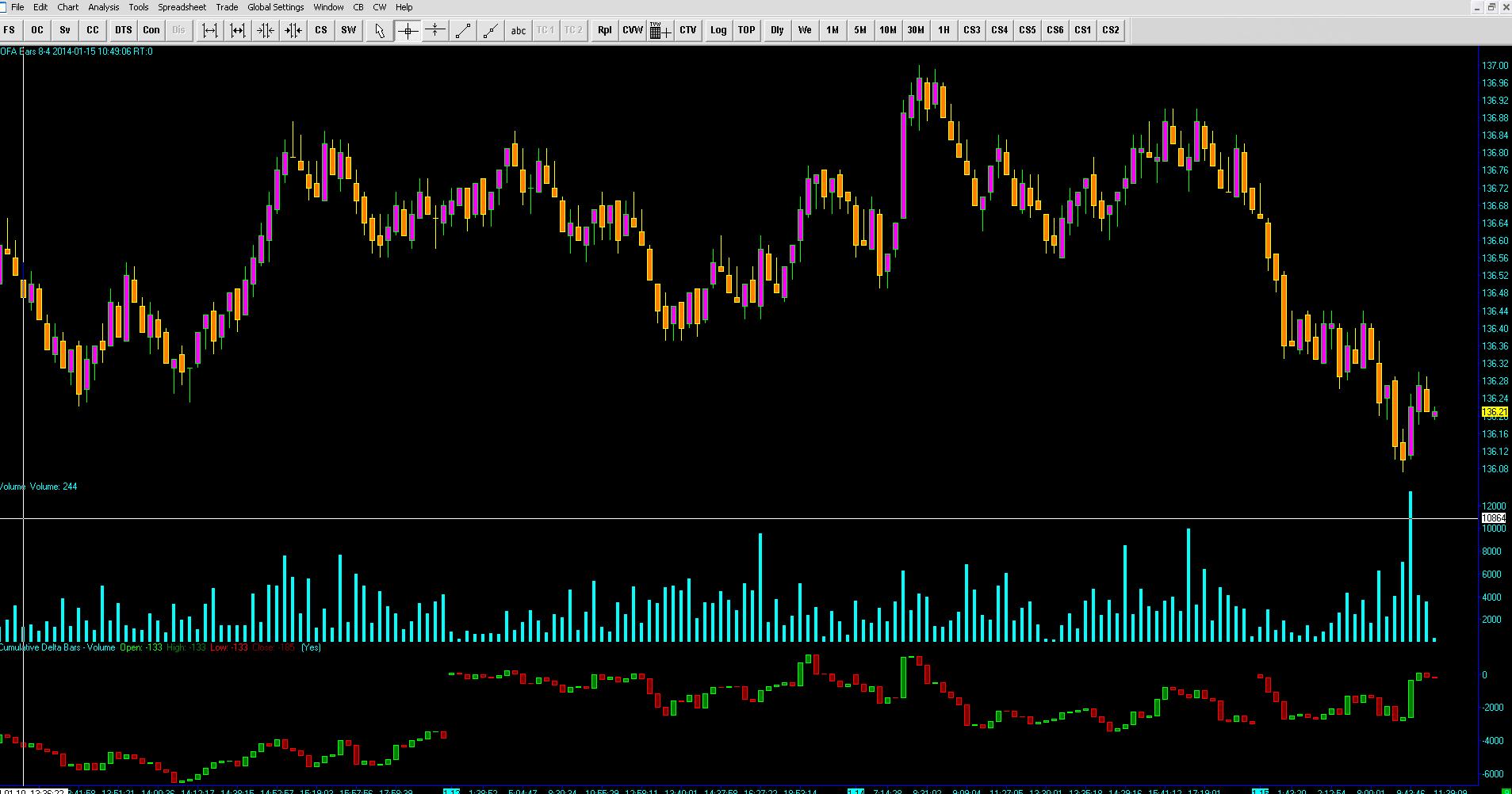The height and width of the screenshot is (794, 1512).
Task: Click the -6000 cumulative delta scale value
Action: (x=1492, y=774)
